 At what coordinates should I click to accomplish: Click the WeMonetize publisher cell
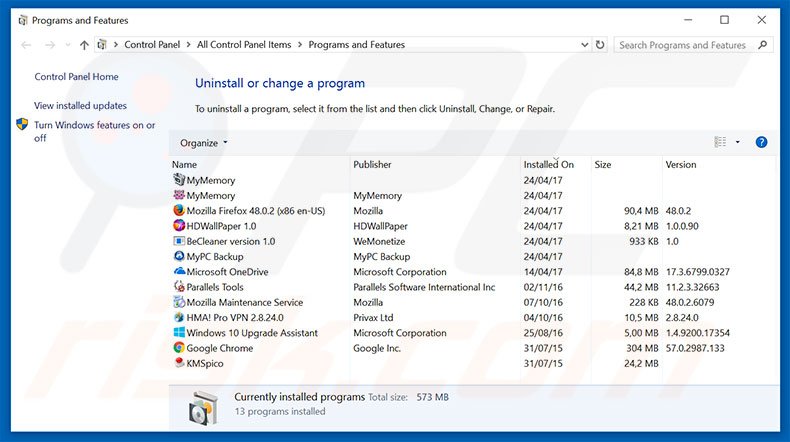(x=379, y=241)
